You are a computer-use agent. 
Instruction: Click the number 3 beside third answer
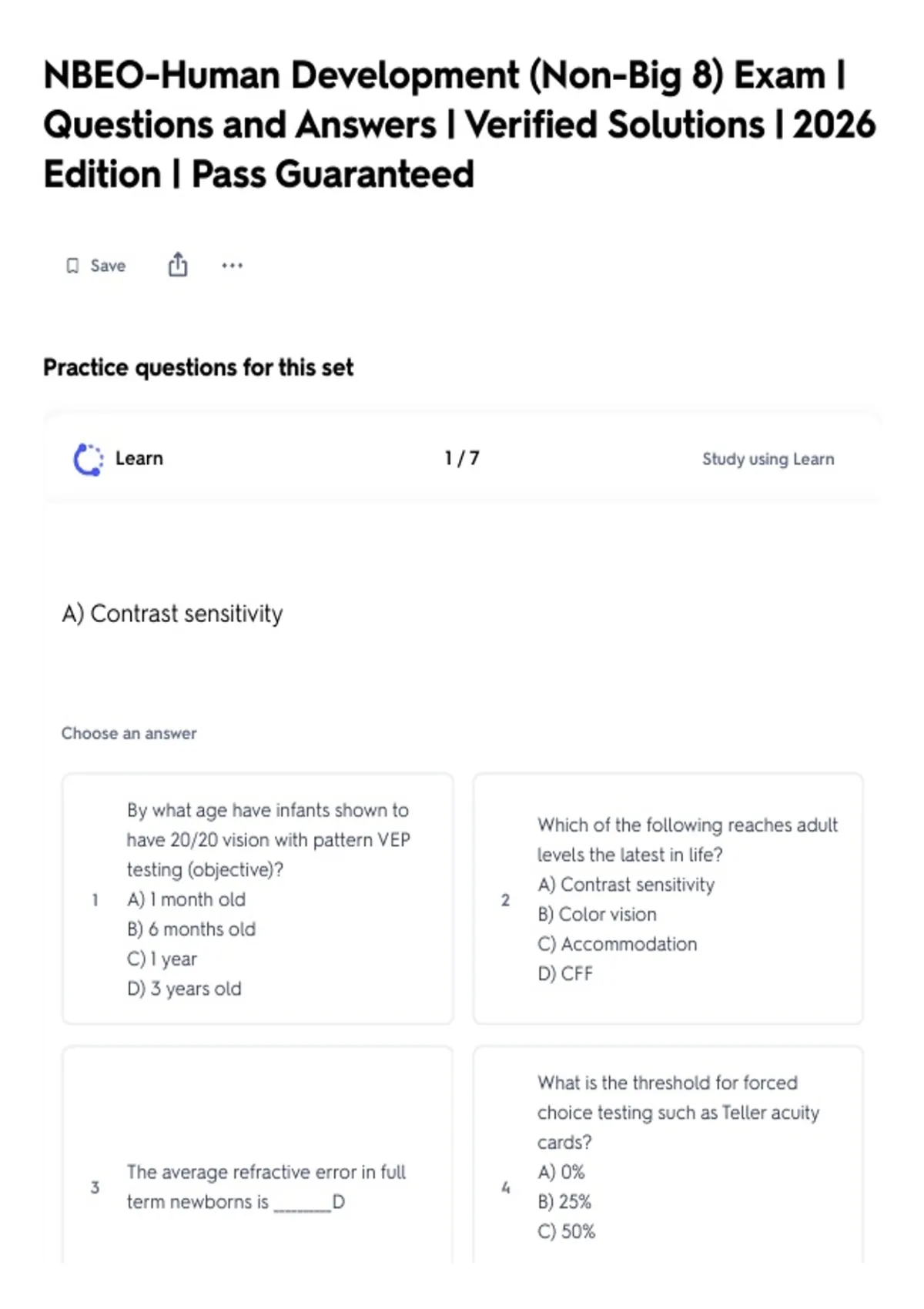tap(95, 1187)
